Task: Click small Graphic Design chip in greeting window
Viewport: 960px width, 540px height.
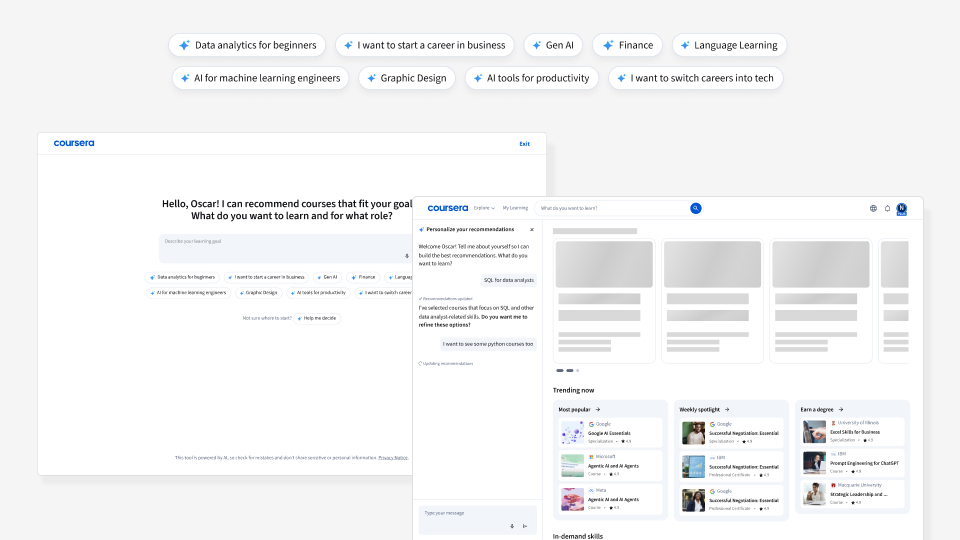Action: coord(258,293)
